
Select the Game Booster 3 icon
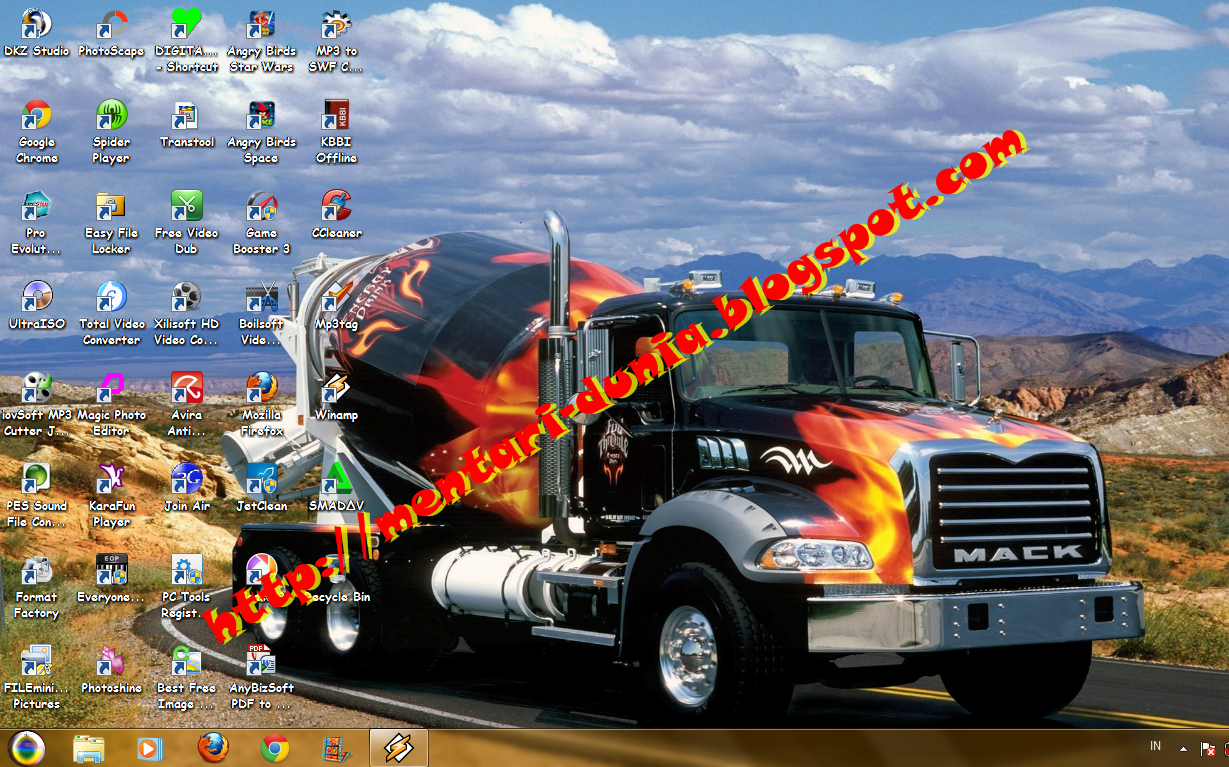tap(261, 222)
